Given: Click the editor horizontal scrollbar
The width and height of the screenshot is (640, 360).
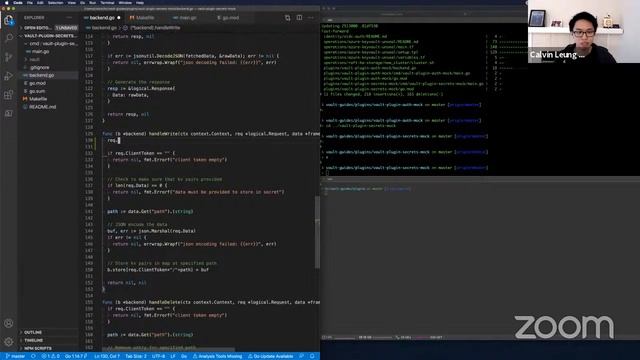Looking at the screenshot, I should click(x=168, y=349).
